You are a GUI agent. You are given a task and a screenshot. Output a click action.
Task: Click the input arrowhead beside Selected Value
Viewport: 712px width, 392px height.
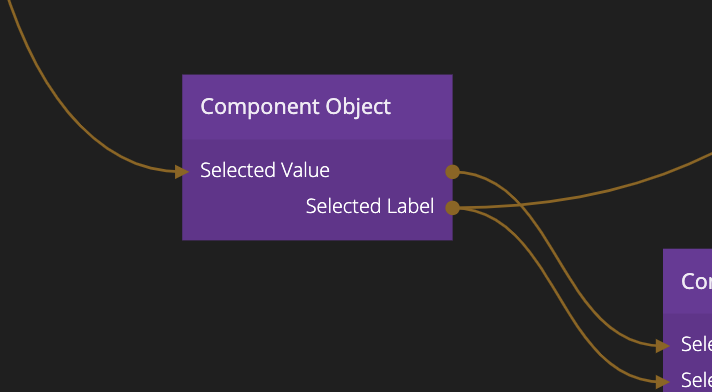pos(182,172)
